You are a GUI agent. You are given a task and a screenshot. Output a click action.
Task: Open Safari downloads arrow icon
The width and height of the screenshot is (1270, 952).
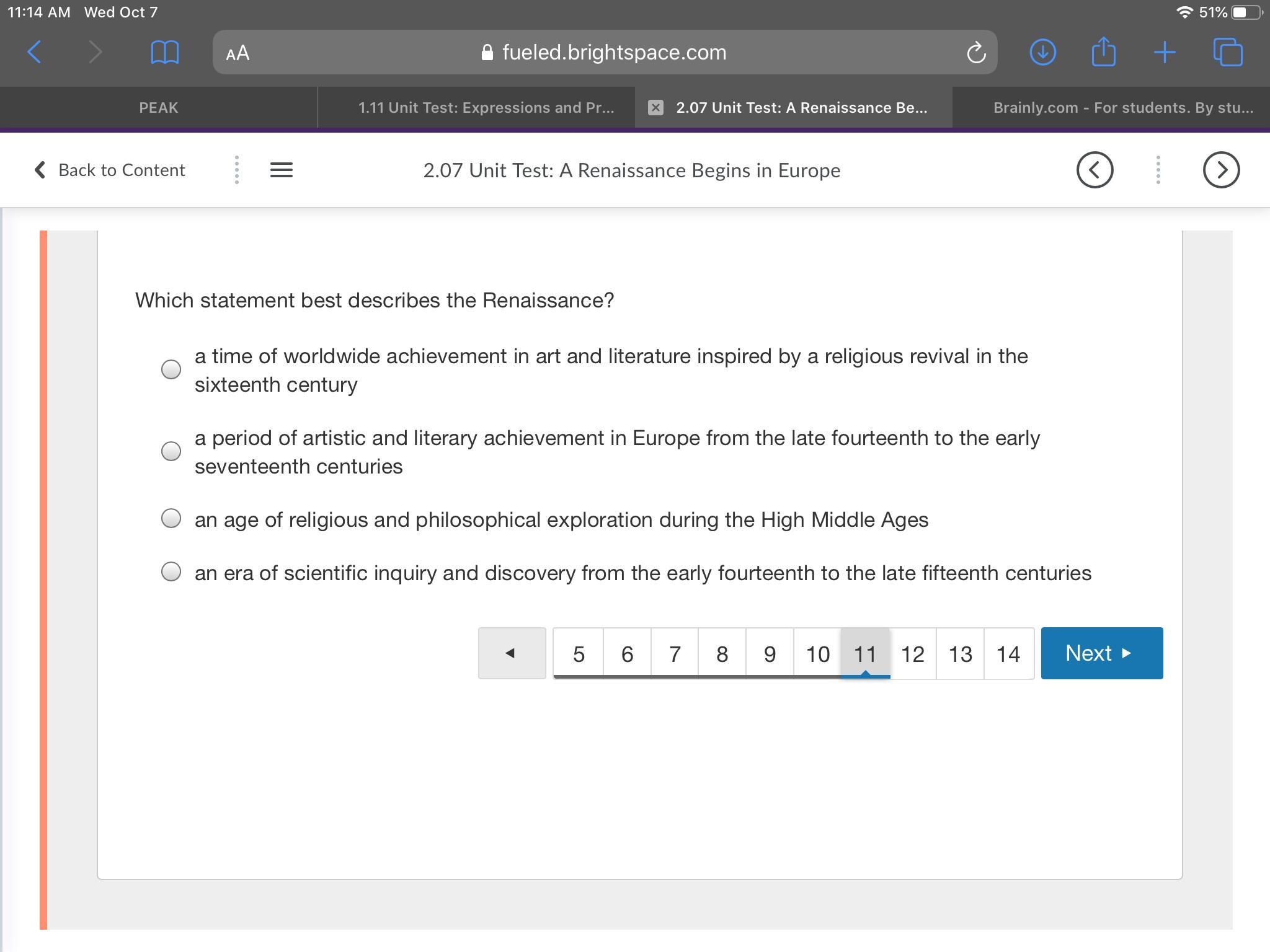(x=1042, y=52)
